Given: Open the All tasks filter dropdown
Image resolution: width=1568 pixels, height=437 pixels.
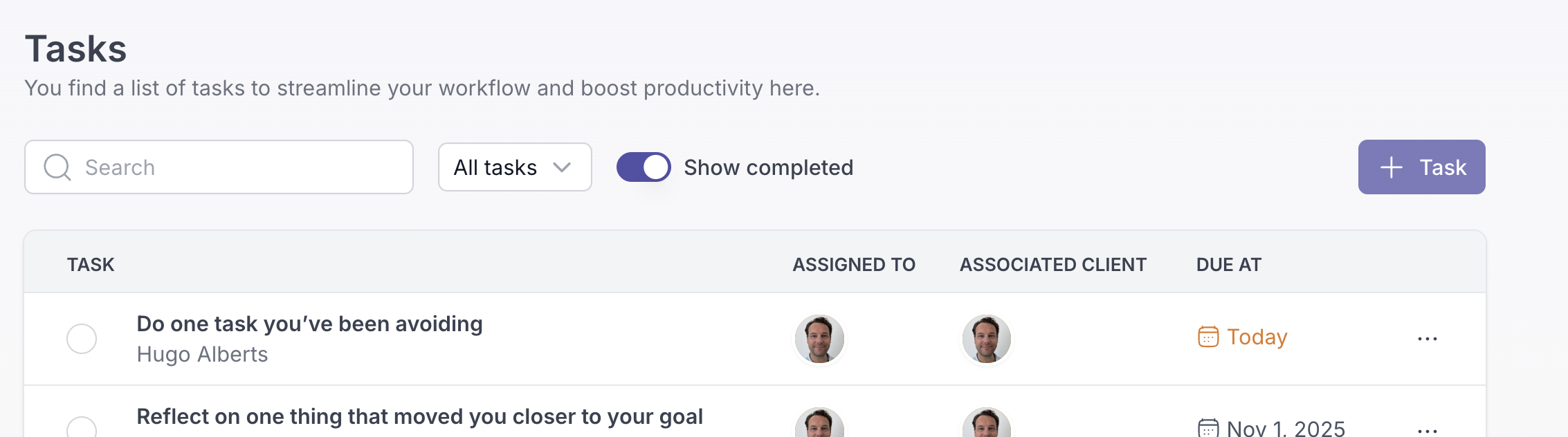Looking at the screenshot, I should point(514,167).
